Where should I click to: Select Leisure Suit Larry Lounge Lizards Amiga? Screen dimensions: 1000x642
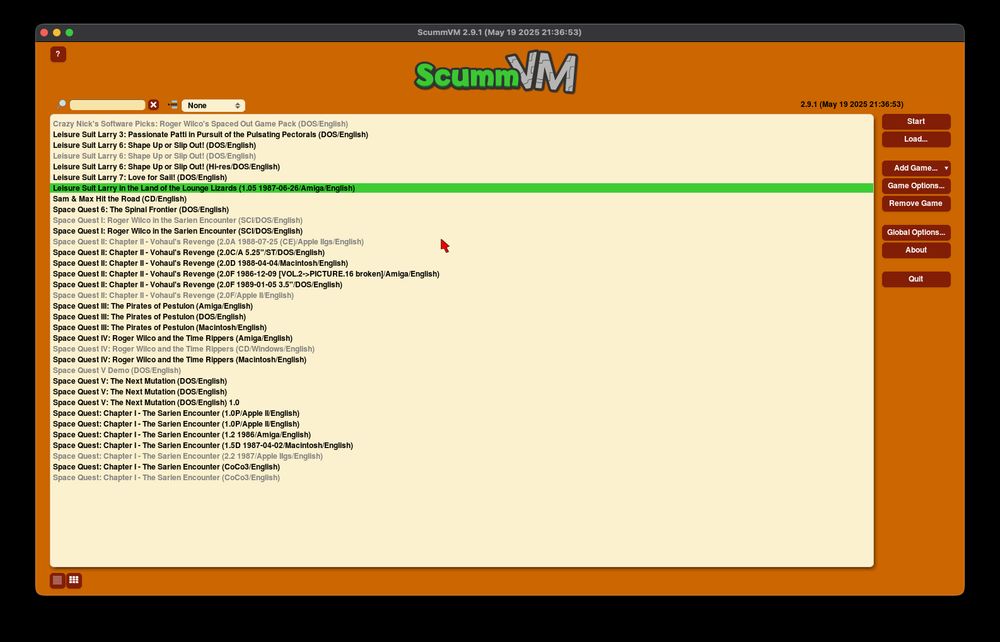click(462, 188)
